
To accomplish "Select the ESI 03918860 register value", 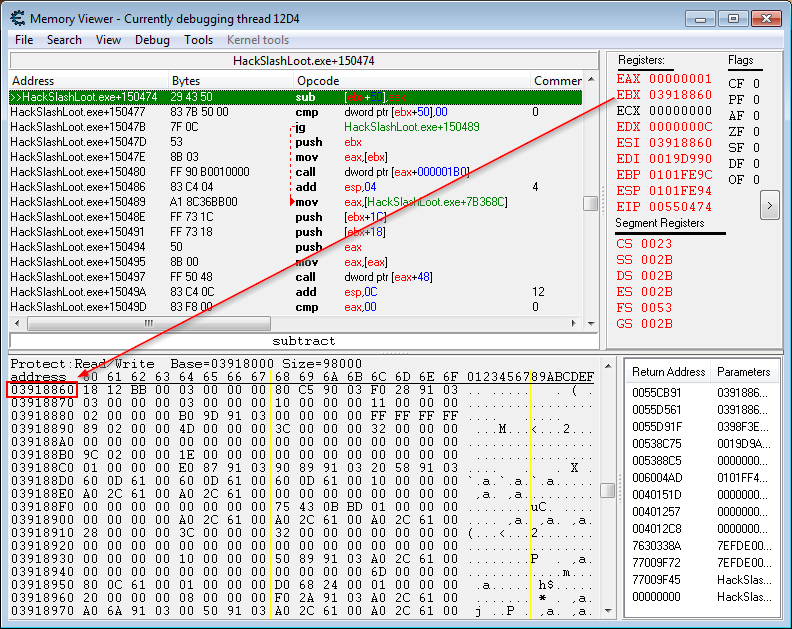I will point(664,143).
